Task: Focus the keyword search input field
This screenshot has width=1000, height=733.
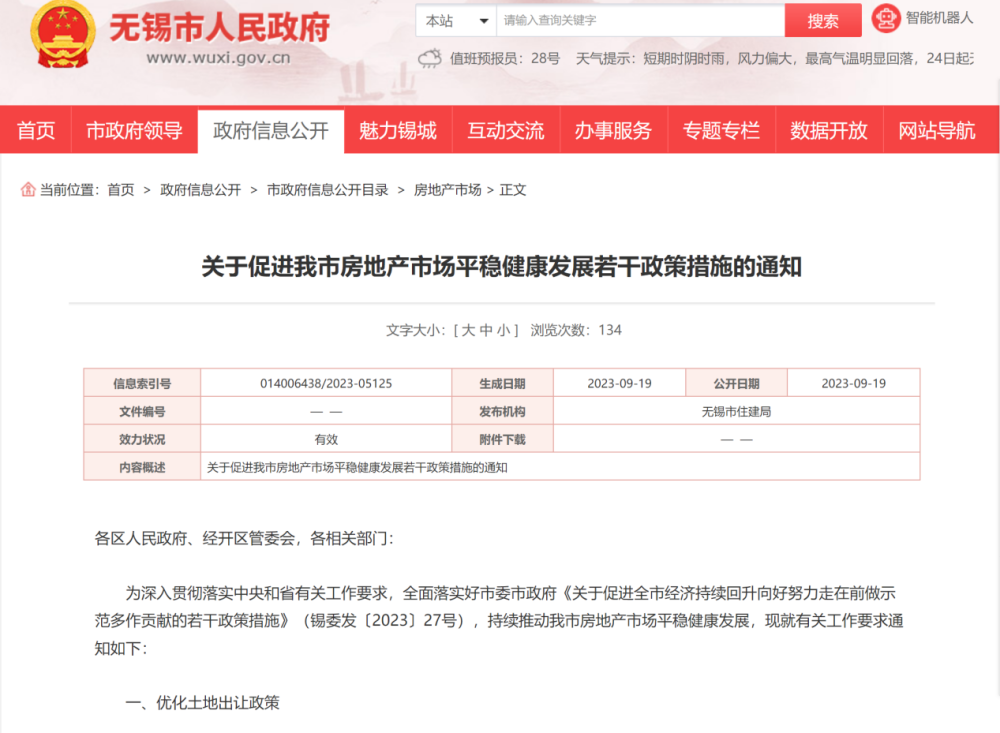Action: pos(640,21)
